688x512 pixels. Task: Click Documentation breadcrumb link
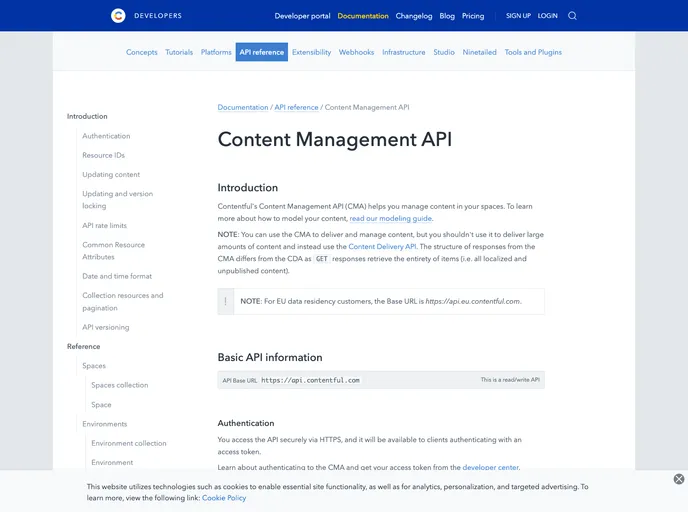coord(243,107)
